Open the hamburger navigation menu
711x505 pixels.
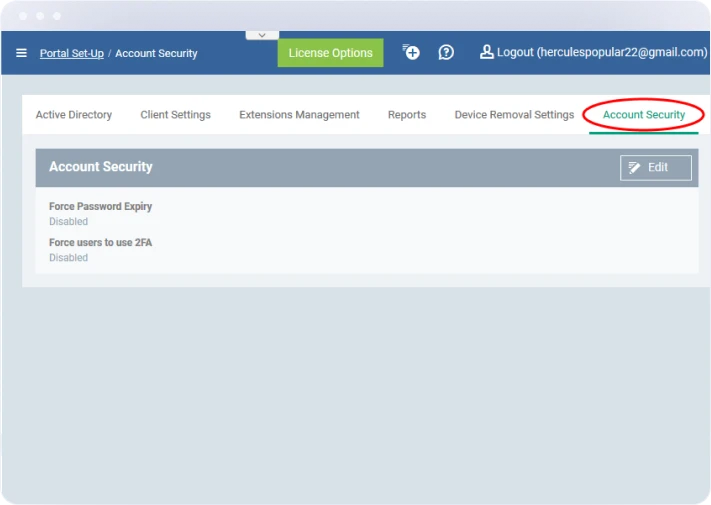coord(21,53)
